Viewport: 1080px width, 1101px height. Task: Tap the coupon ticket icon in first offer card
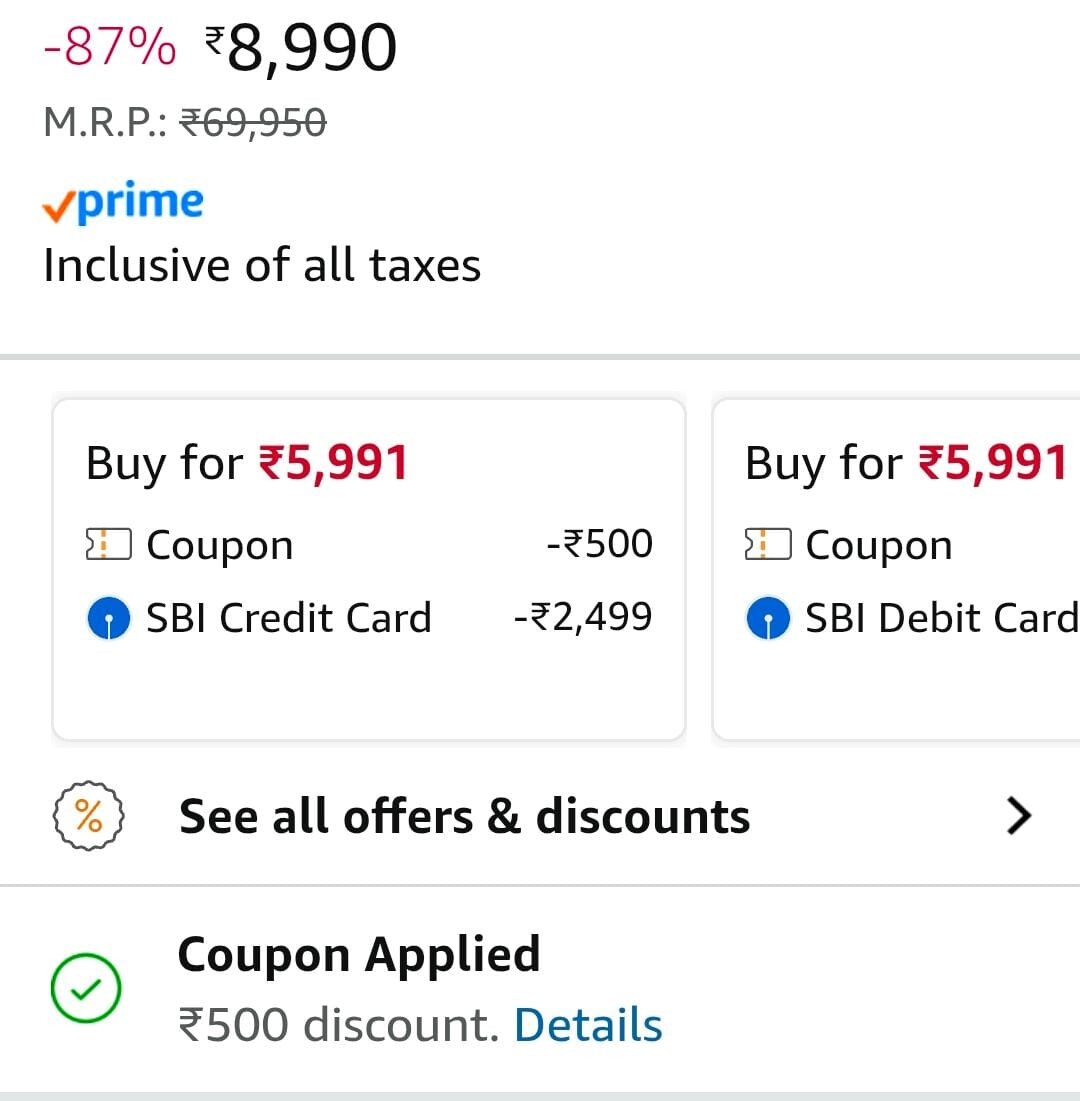(x=108, y=545)
